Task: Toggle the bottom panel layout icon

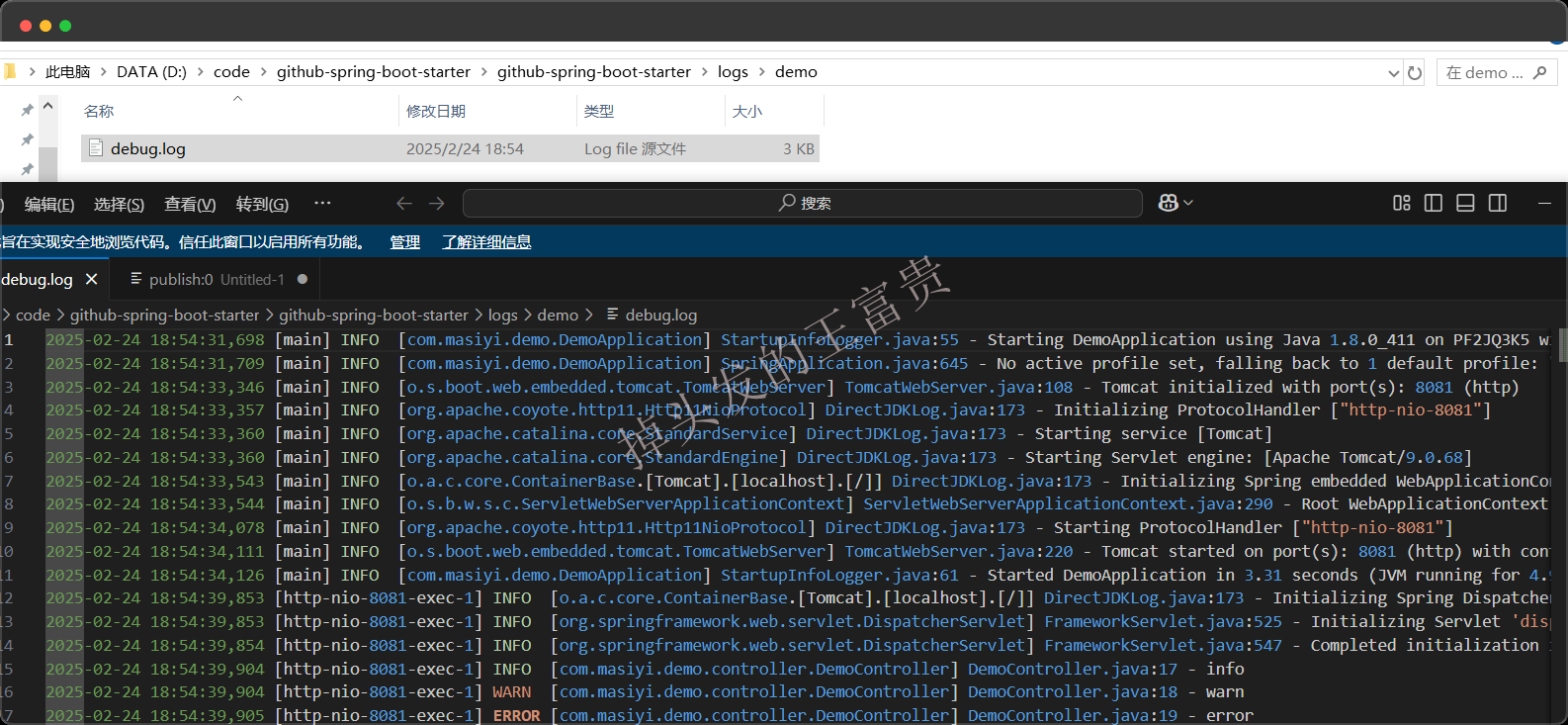Action: (1466, 203)
